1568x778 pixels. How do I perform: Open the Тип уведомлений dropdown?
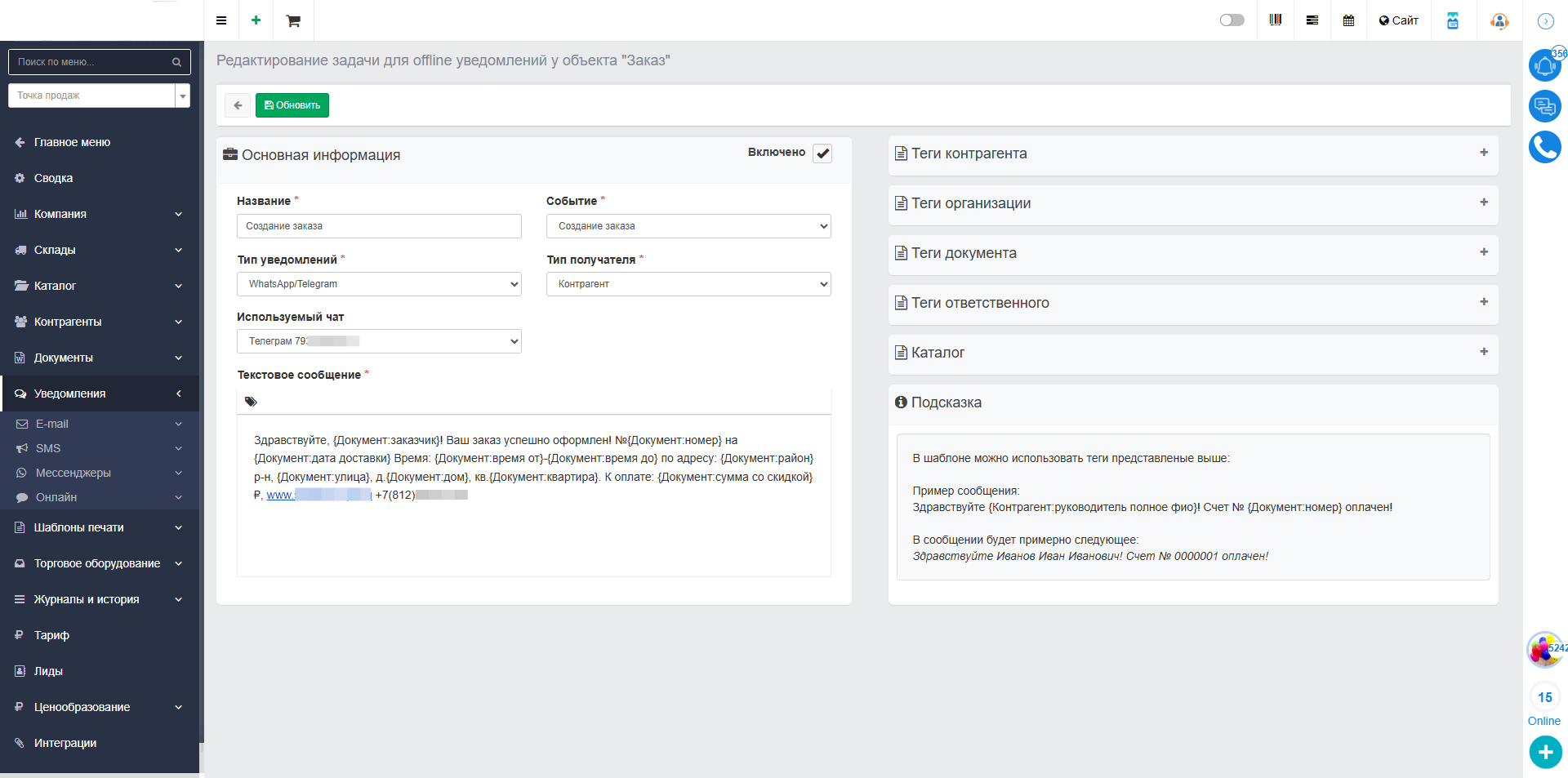coord(379,284)
